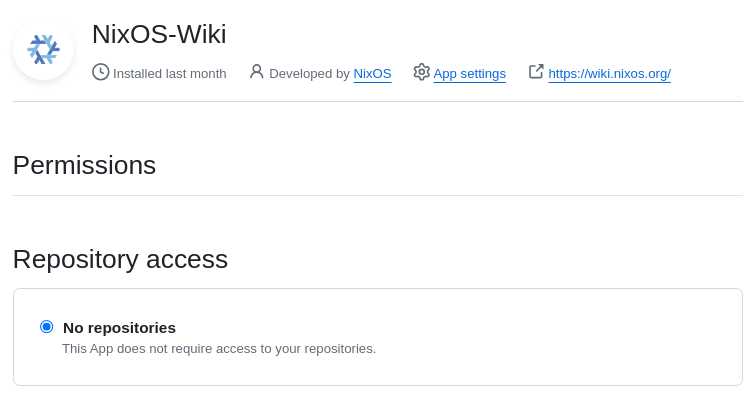Image resolution: width=752 pixels, height=411 pixels.
Task: Click the external link arrow icon
Action: click(x=536, y=72)
